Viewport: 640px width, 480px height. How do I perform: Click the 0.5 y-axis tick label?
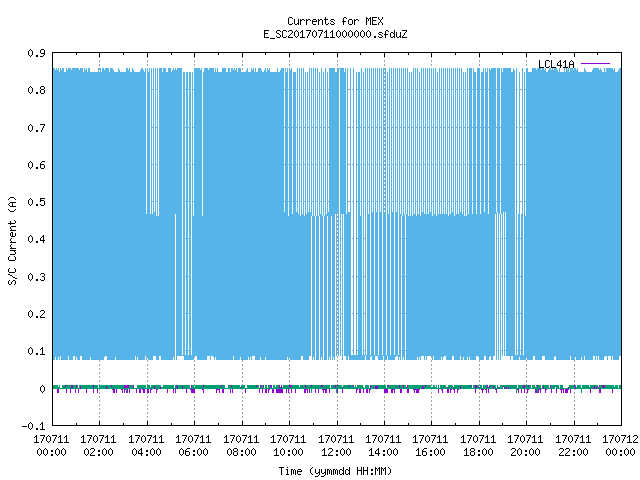point(36,202)
